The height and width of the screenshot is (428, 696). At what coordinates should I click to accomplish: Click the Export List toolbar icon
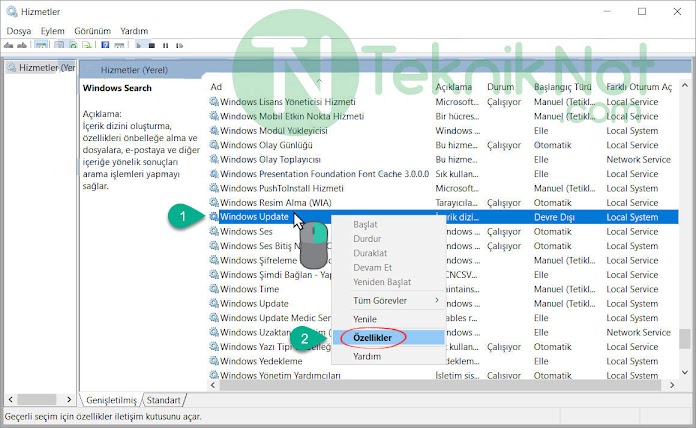coord(87,45)
